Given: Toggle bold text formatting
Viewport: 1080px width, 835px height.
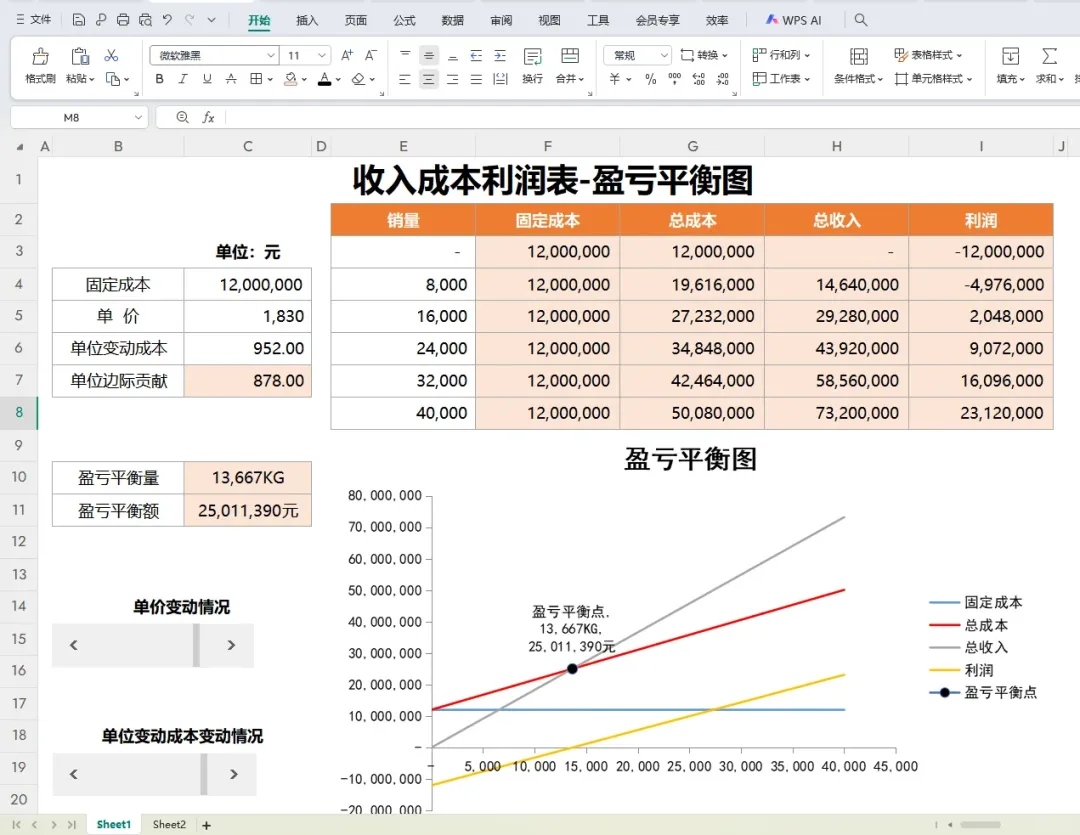Looking at the screenshot, I should [x=159, y=79].
